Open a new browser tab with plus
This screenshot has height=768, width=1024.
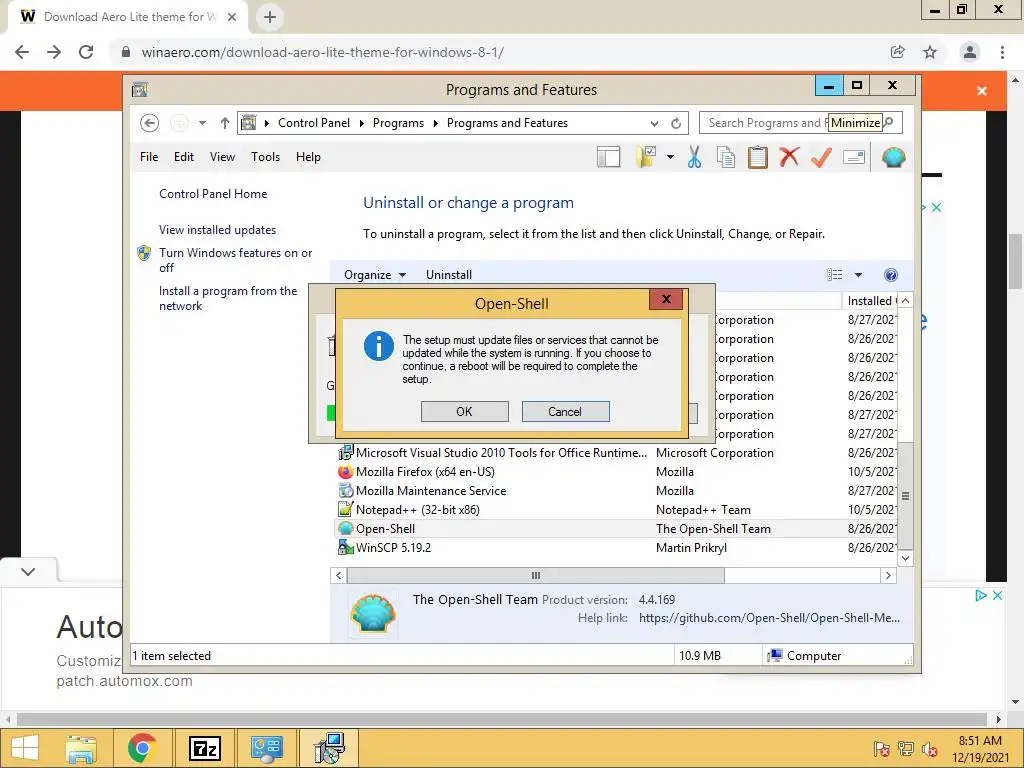[x=270, y=17]
